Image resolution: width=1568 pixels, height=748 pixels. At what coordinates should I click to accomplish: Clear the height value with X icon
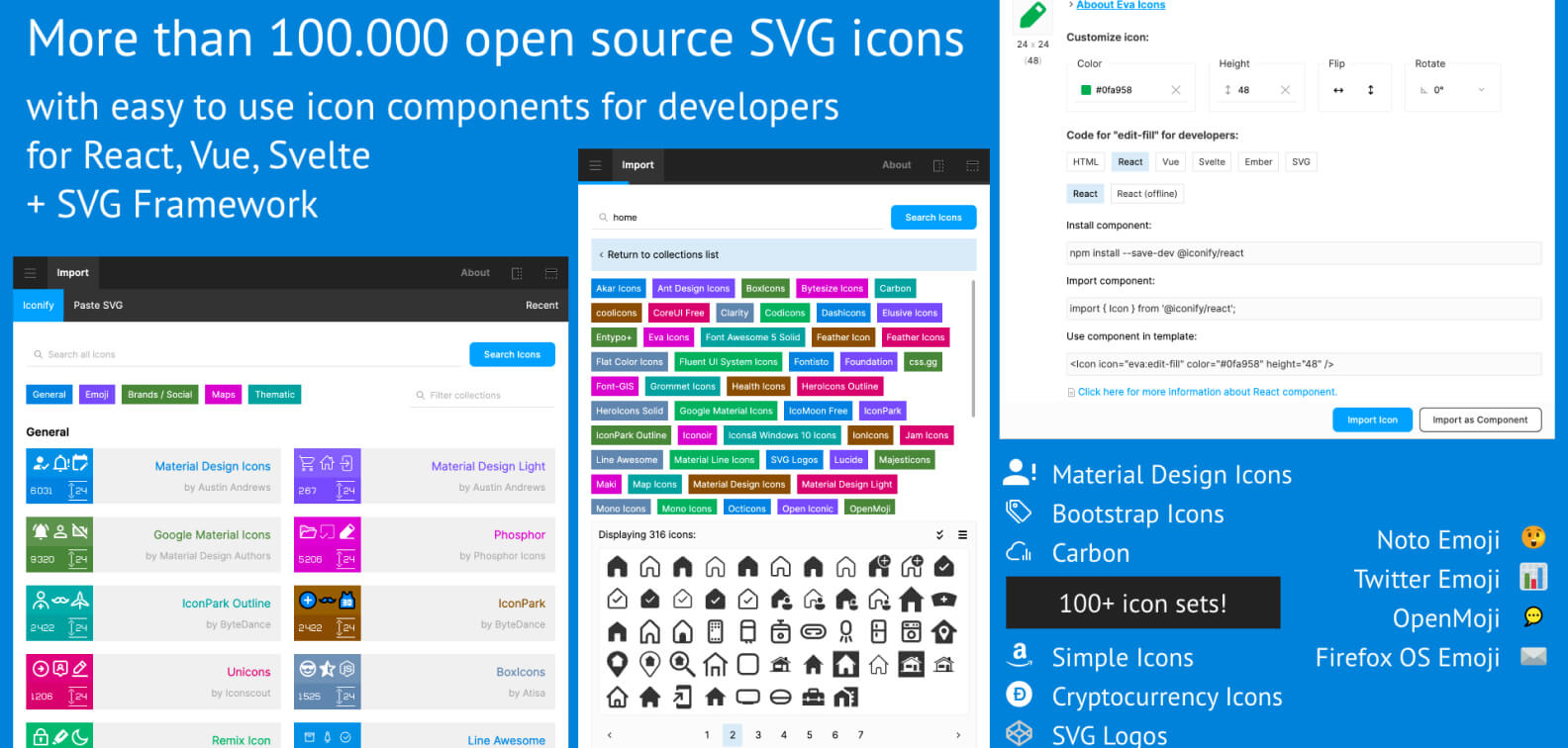coord(1285,90)
